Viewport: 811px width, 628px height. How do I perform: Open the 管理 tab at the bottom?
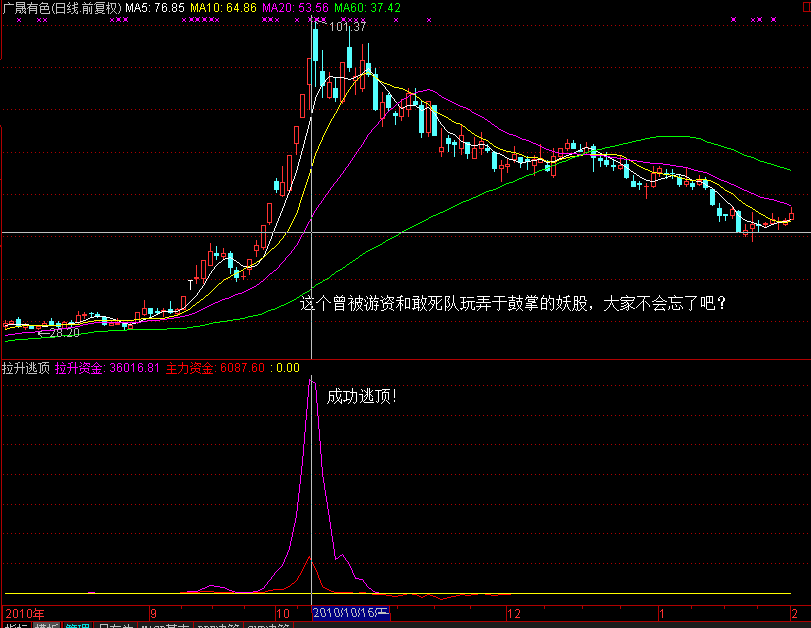click(78, 625)
